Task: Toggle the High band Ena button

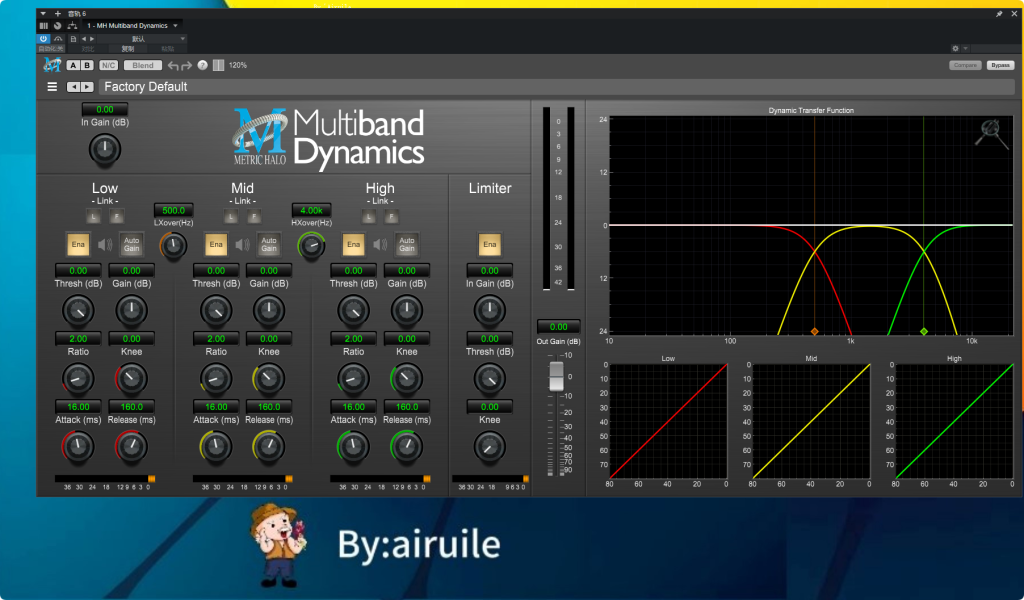Action: (353, 244)
